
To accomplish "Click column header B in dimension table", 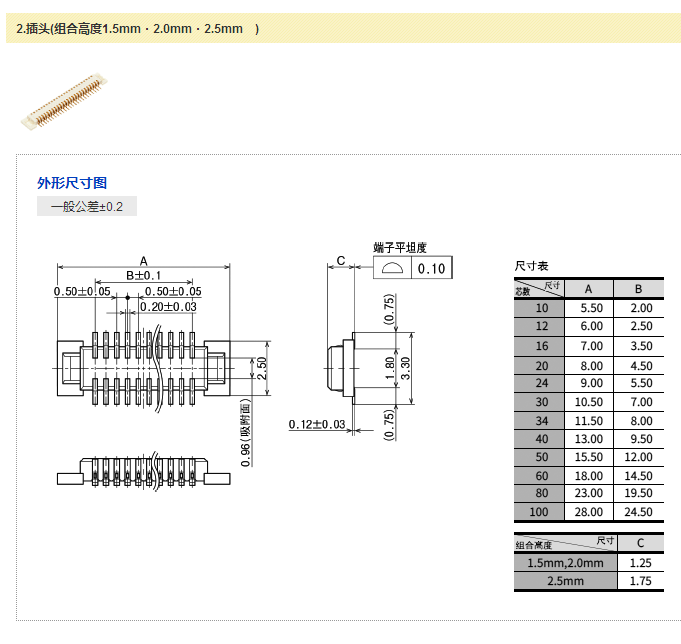I will (x=640, y=288).
